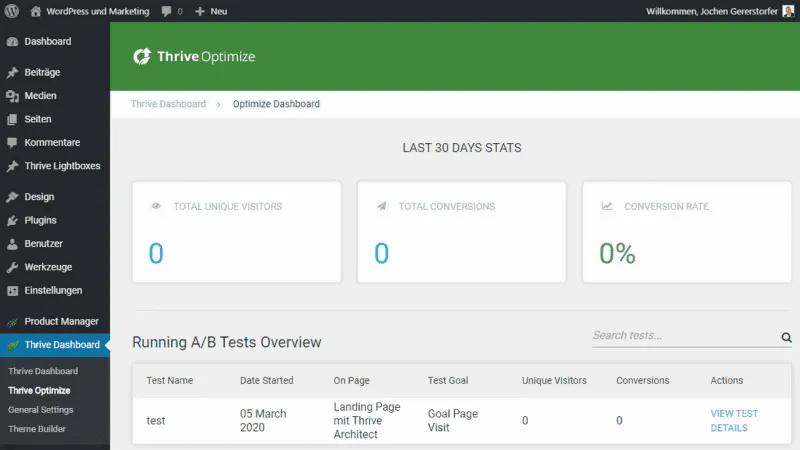The height and width of the screenshot is (450, 800).
Task: Click the Medien media icon
Action: pos(12,96)
